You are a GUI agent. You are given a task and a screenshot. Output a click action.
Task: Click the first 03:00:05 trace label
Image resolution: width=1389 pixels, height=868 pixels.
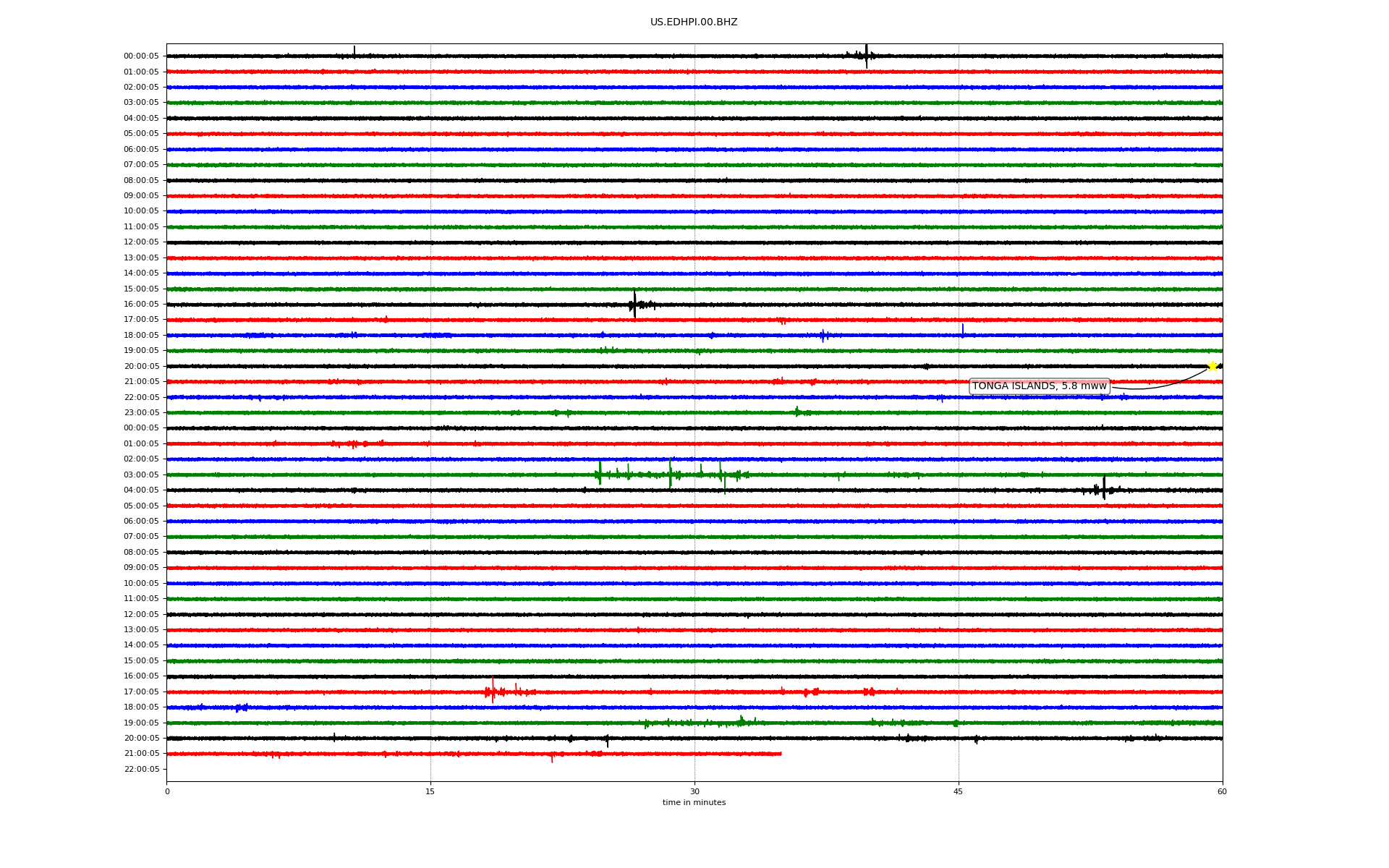[141, 103]
